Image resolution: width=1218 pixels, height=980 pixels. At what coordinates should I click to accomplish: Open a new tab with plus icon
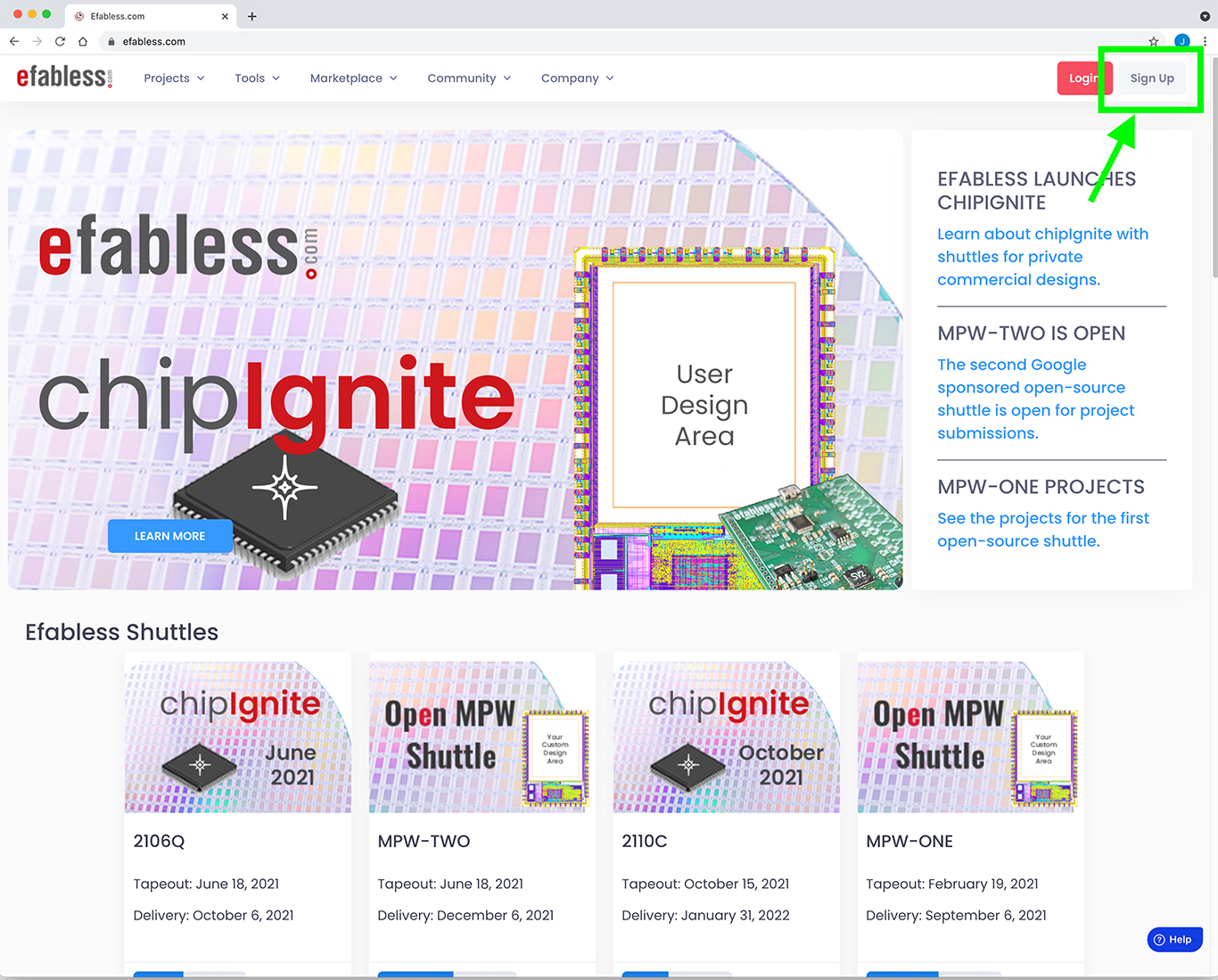(x=252, y=16)
